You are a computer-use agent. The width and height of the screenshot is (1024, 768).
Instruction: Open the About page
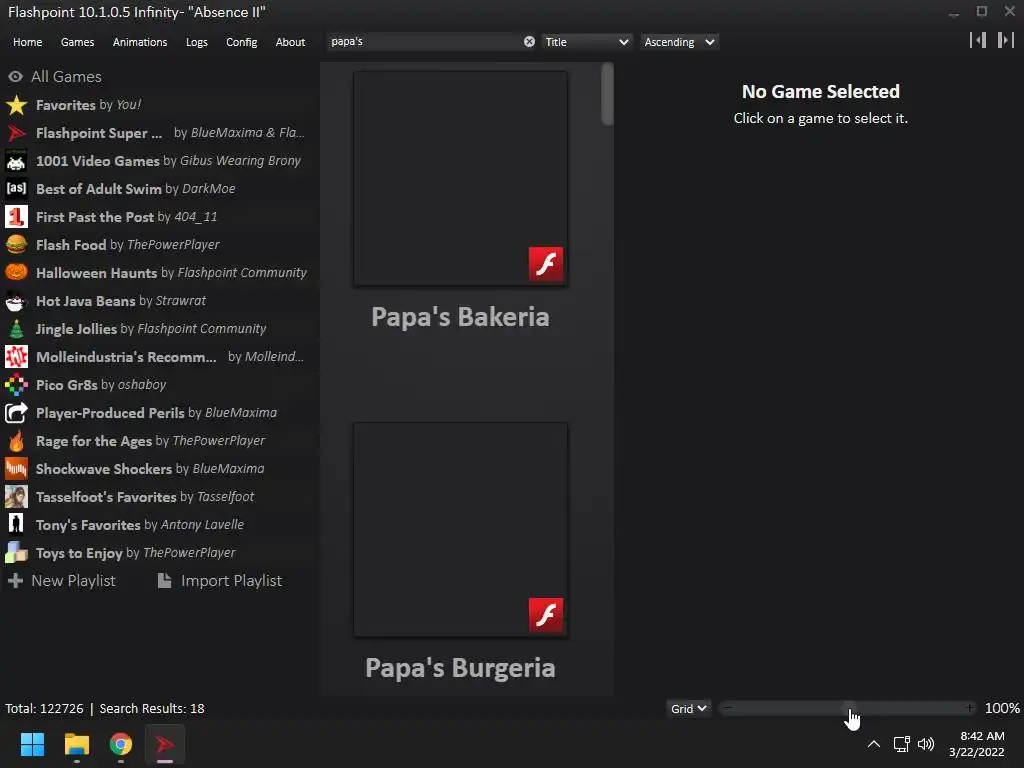coord(290,42)
